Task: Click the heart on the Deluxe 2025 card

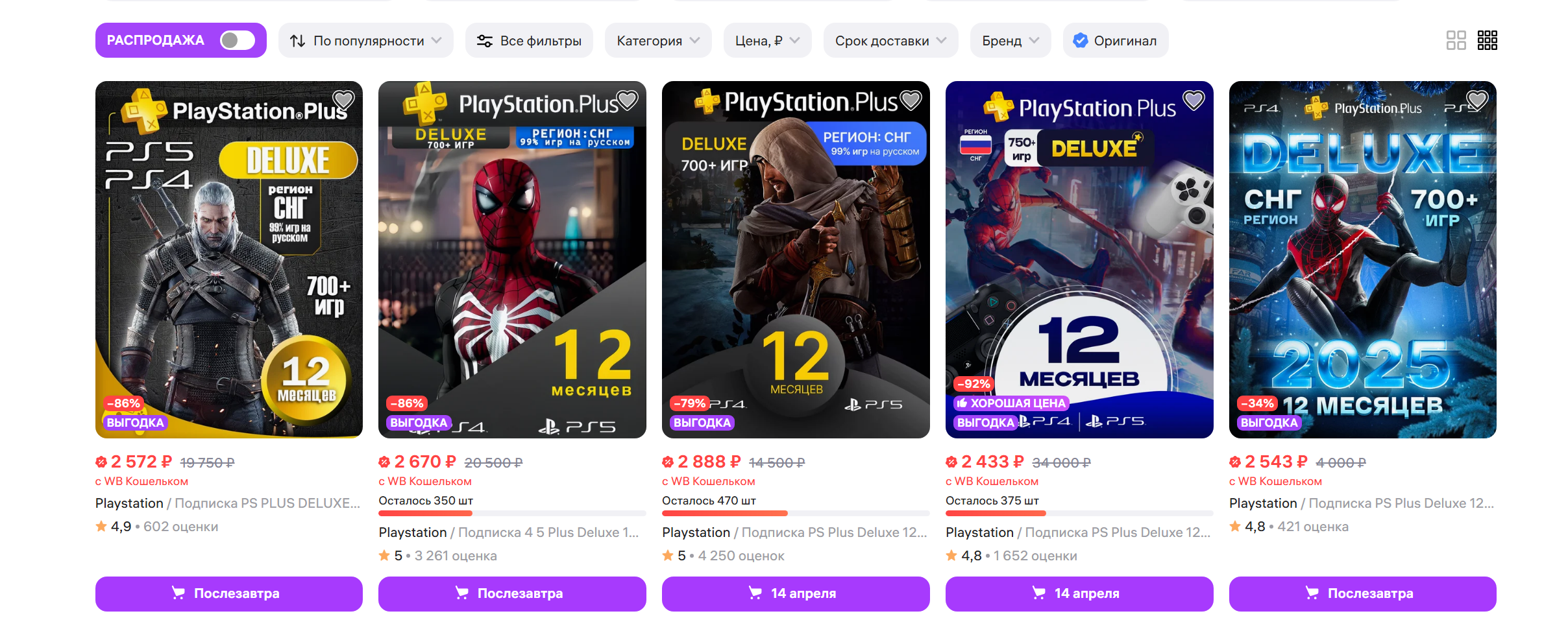Action: pos(1476,101)
